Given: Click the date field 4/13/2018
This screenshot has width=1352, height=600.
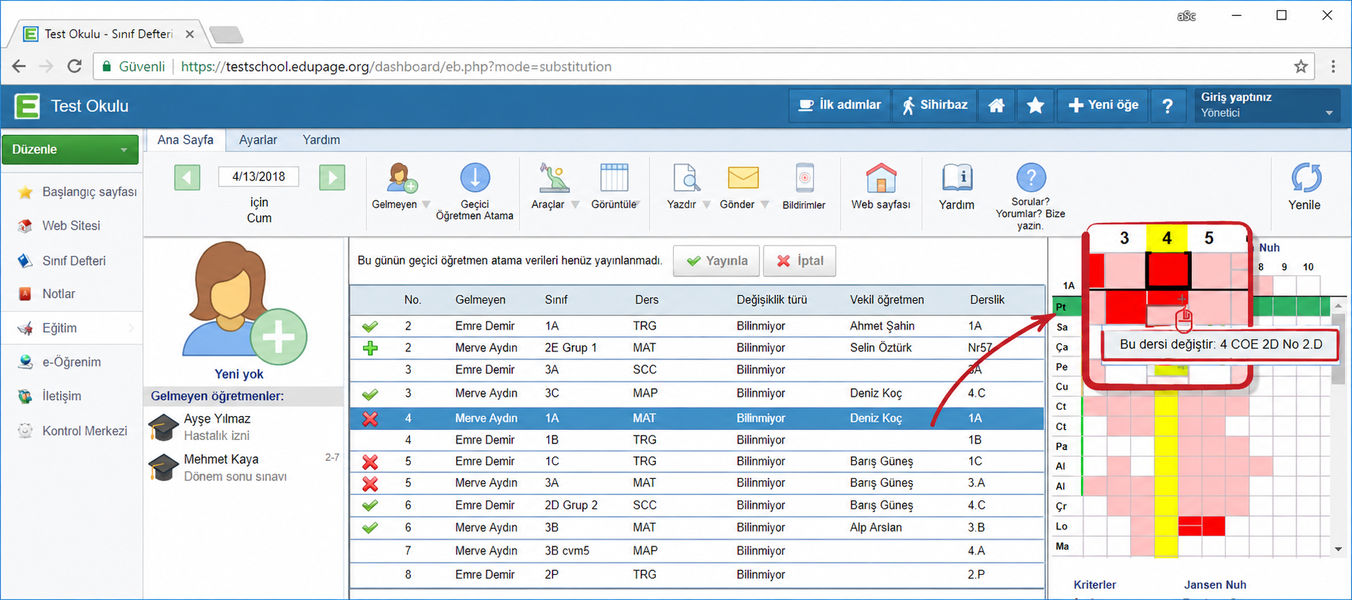Looking at the screenshot, I should pyautogui.click(x=259, y=177).
